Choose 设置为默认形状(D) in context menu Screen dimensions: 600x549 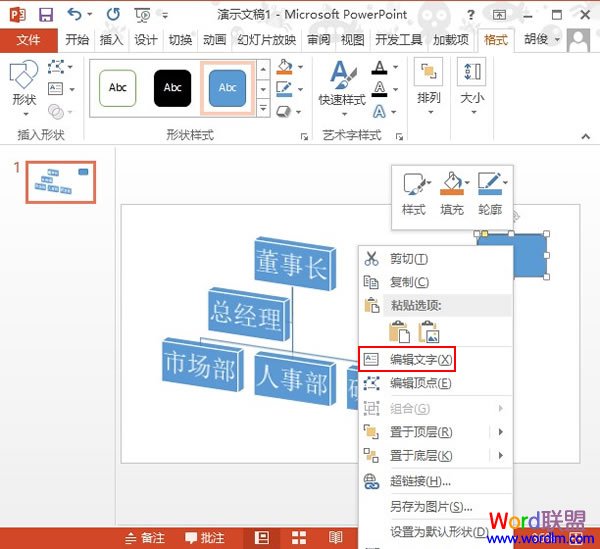coord(435,532)
